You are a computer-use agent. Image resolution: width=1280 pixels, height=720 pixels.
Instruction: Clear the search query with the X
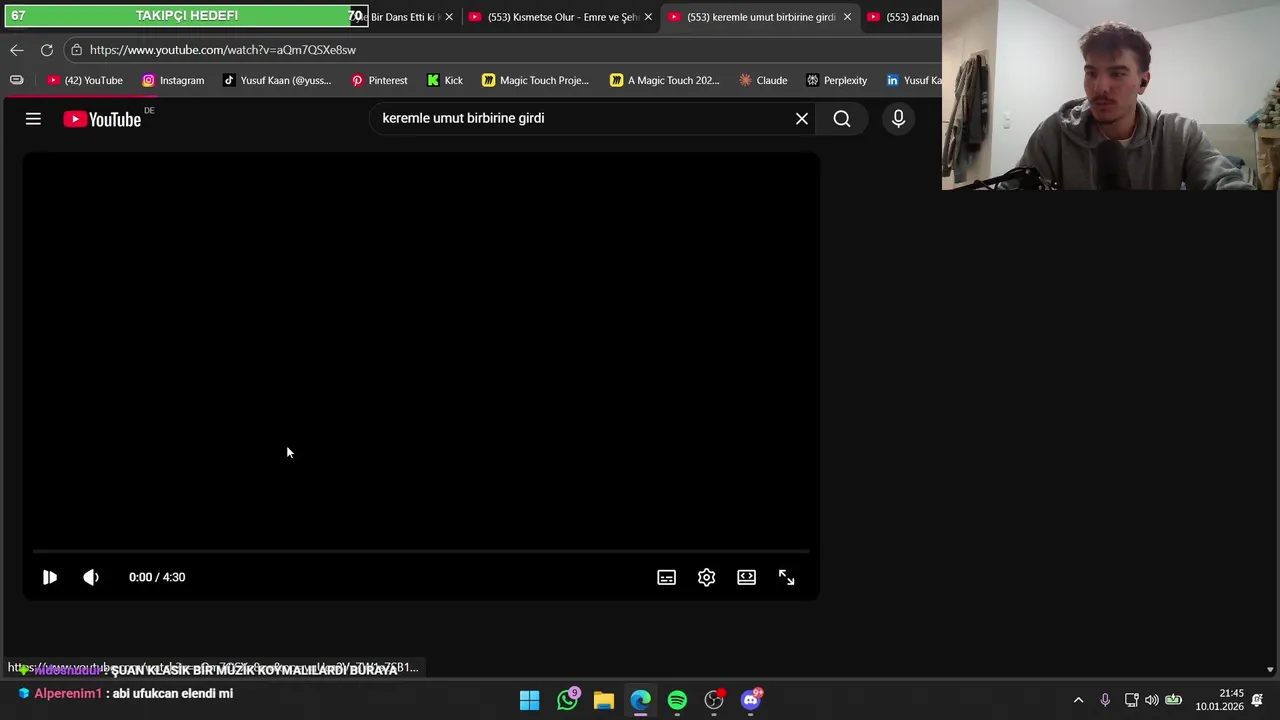(x=802, y=119)
